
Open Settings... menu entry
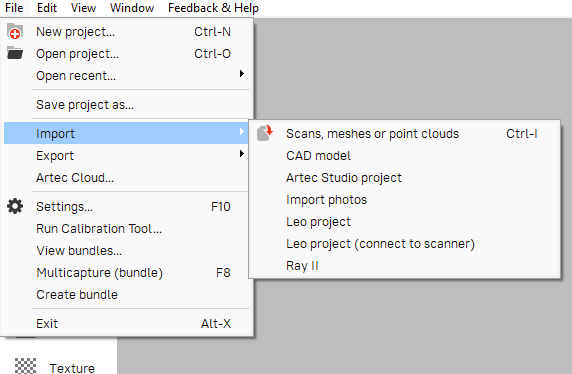click(x=127, y=207)
